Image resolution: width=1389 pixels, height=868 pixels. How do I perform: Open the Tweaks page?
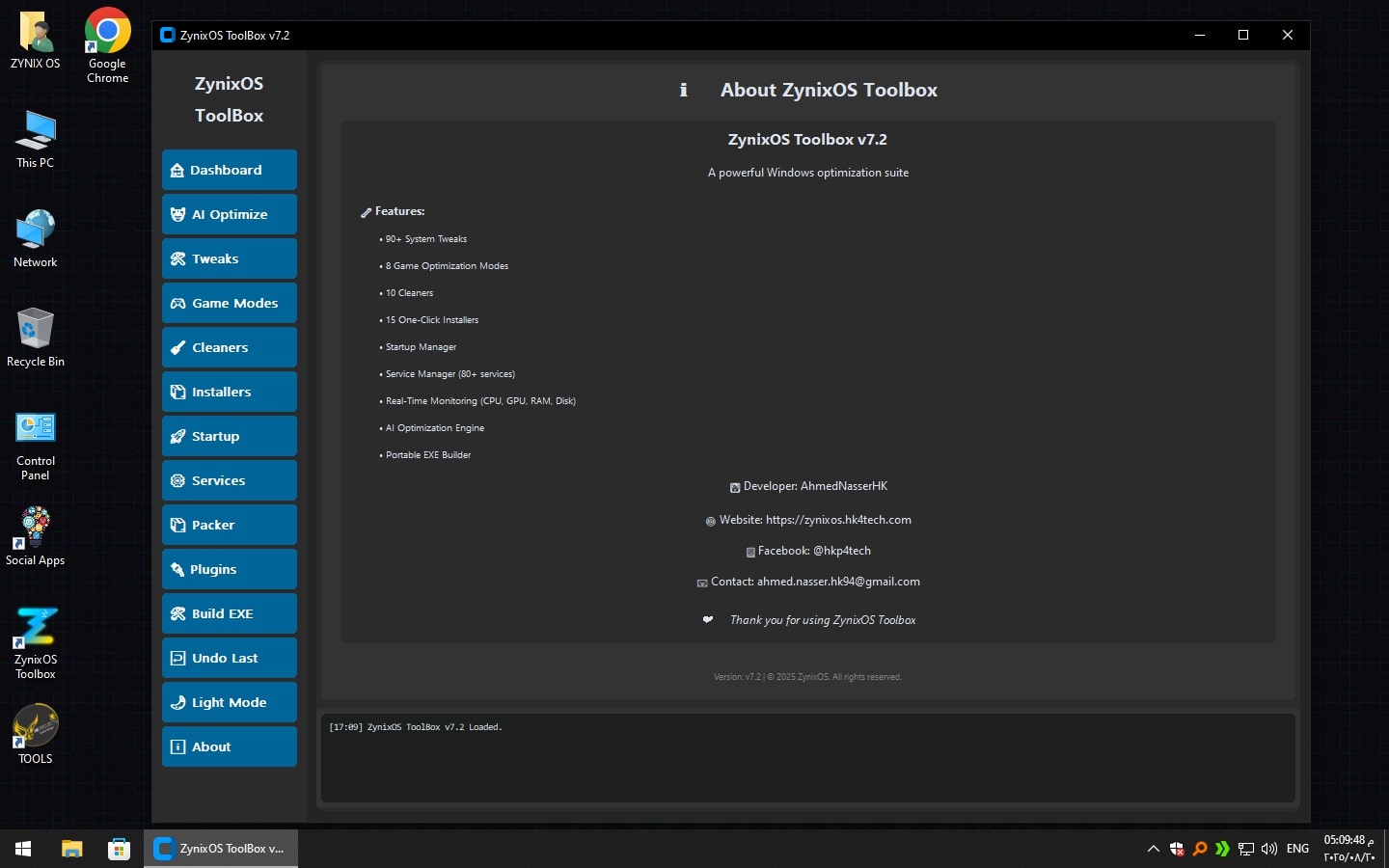[229, 258]
